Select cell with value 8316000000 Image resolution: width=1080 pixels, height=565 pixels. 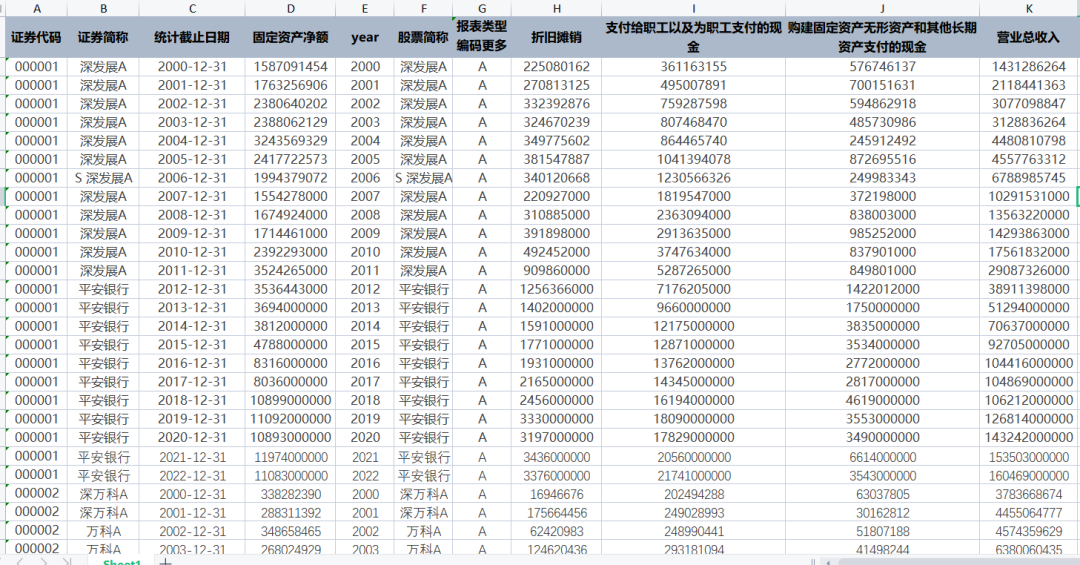(x=290, y=364)
